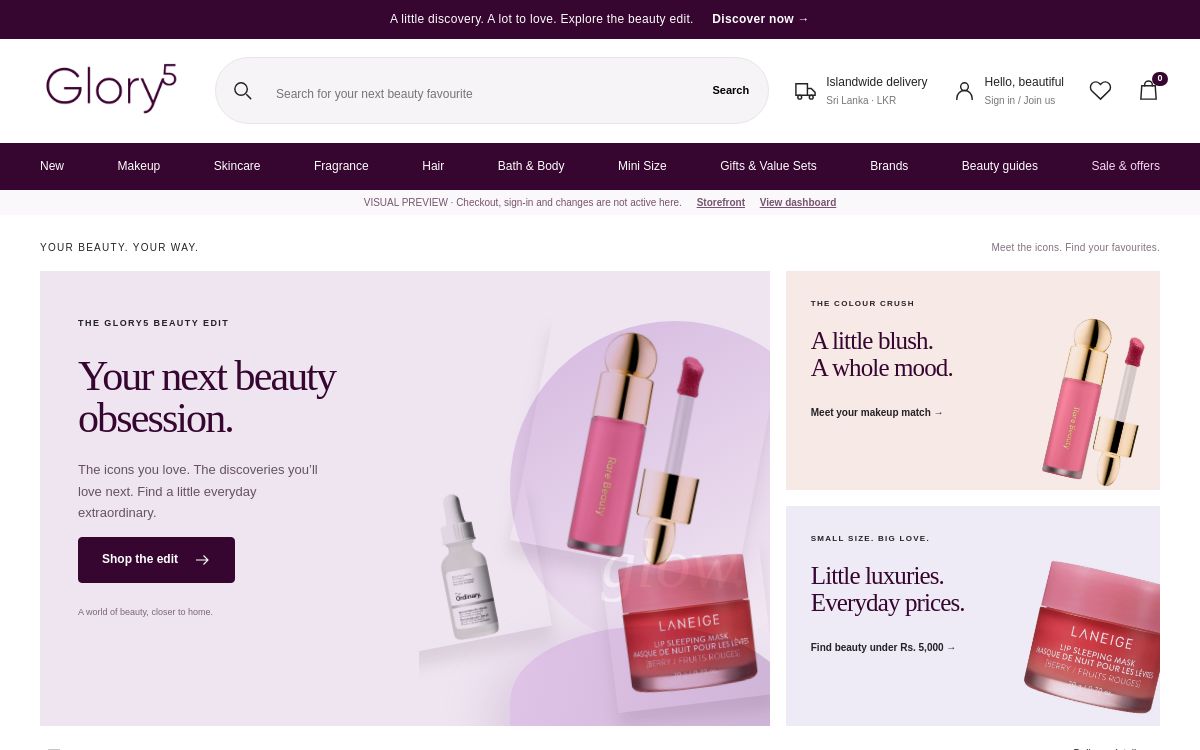The height and width of the screenshot is (750, 1200).
Task: Click the delivery truck icon
Action: click(805, 91)
